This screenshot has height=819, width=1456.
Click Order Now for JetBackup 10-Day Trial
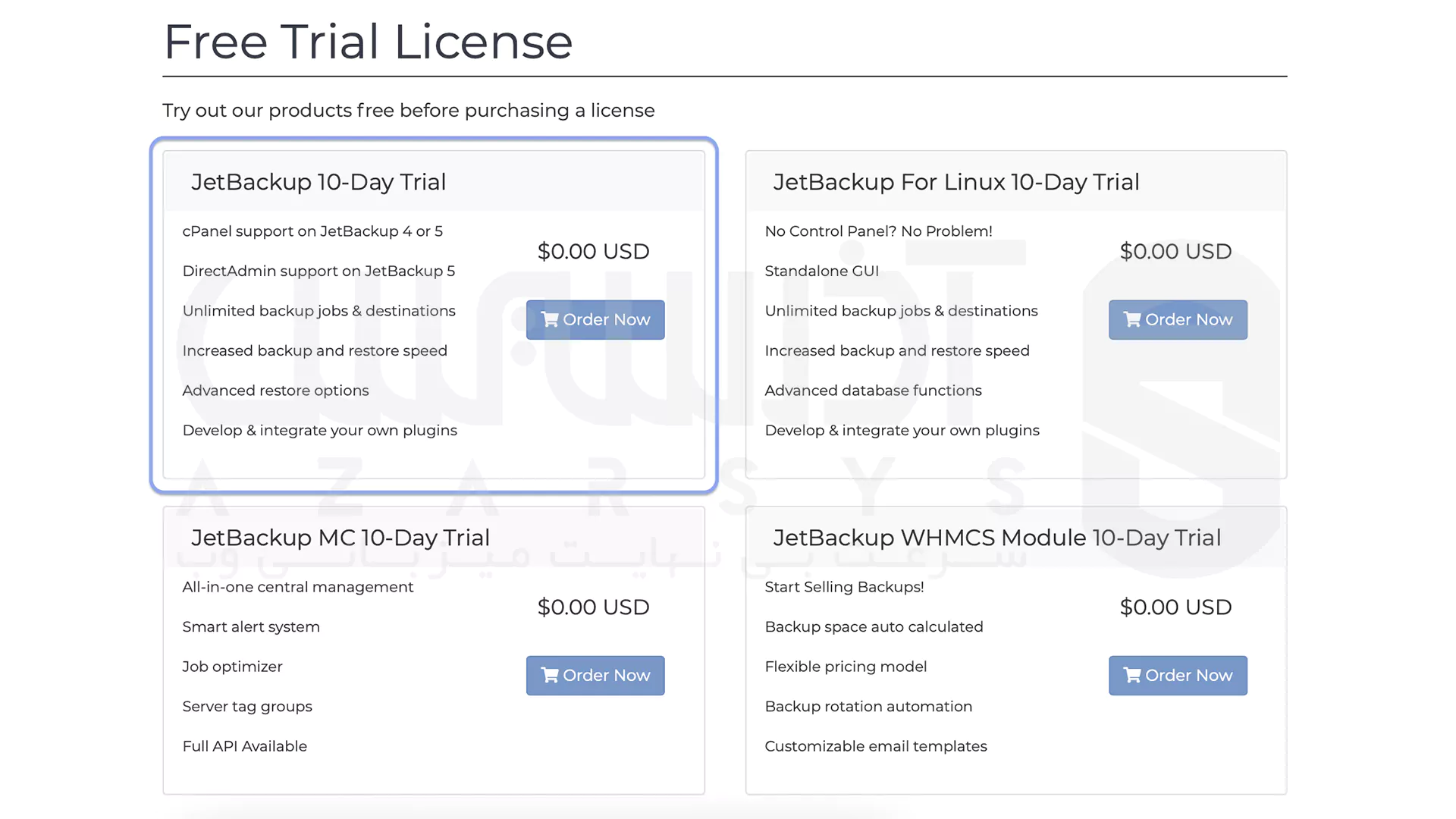click(595, 319)
